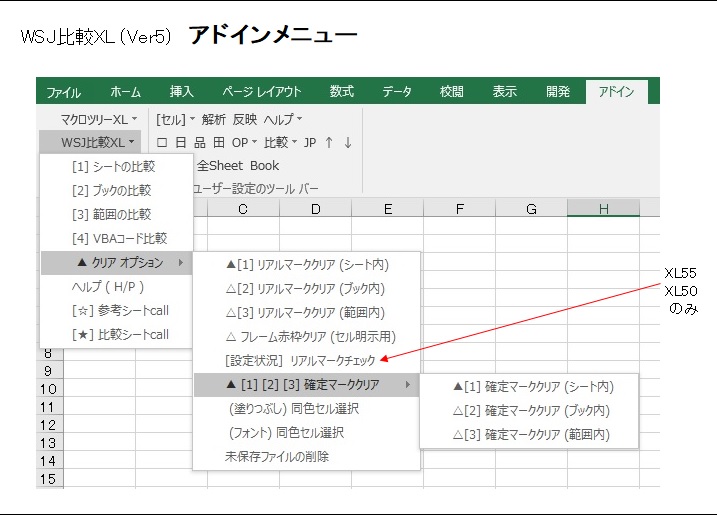
Task: Open the 比較 dropdown in toolbar
Action: coord(280,143)
